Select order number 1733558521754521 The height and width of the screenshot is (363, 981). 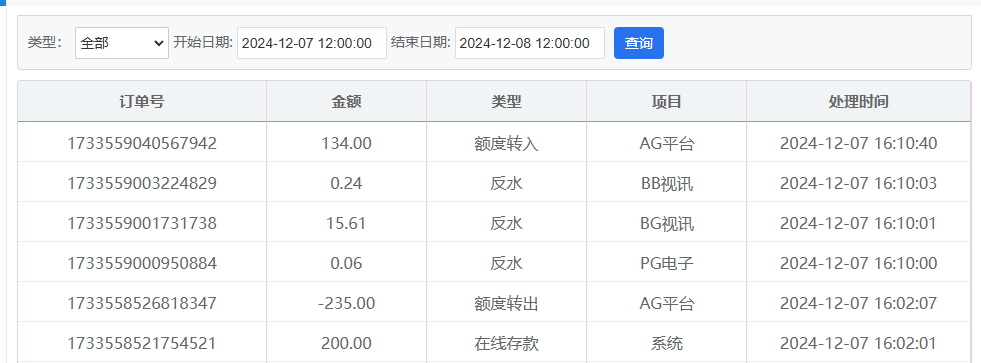[142, 344]
